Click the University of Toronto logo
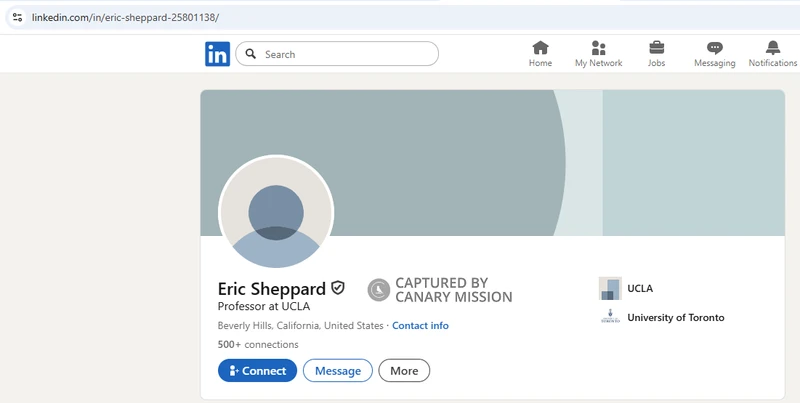 610,317
